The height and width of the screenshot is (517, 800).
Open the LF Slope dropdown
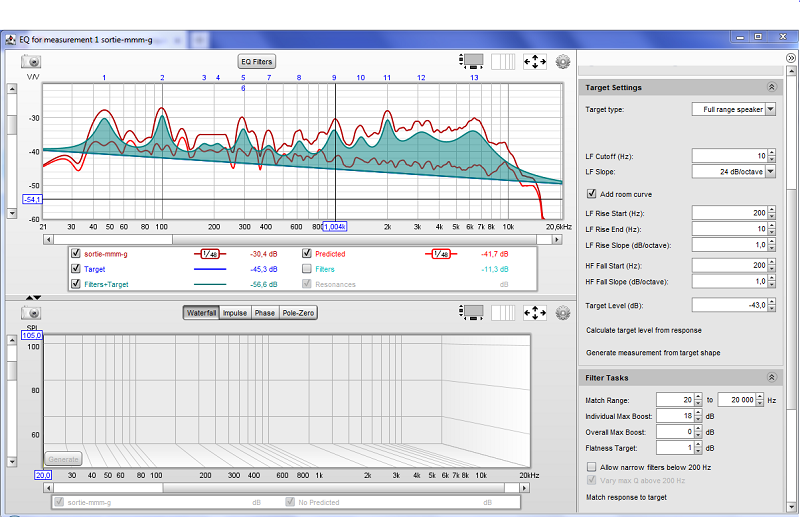[770, 171]
